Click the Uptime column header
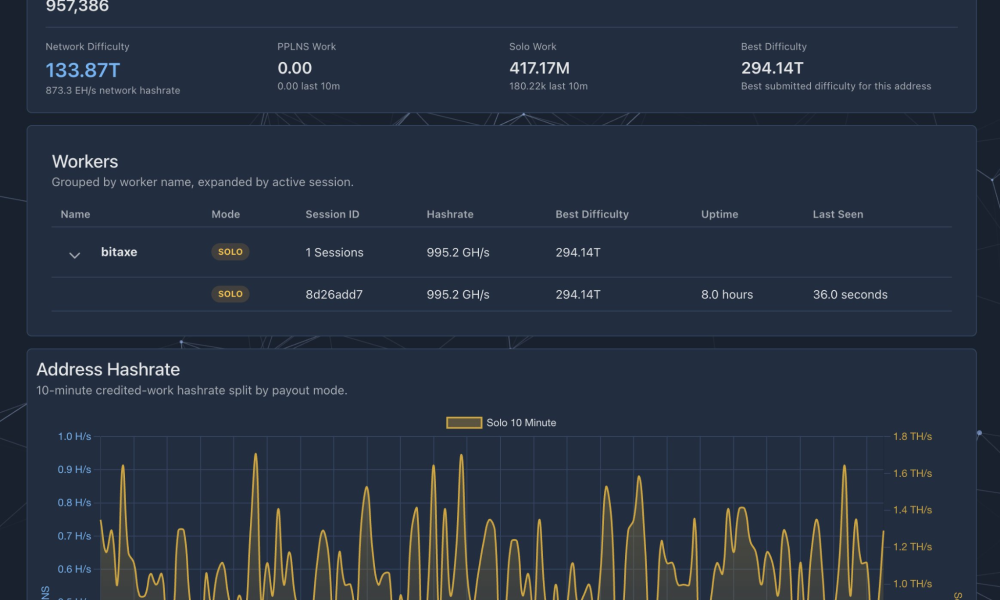The image size is (1000, 600). (x=719, y=214)
